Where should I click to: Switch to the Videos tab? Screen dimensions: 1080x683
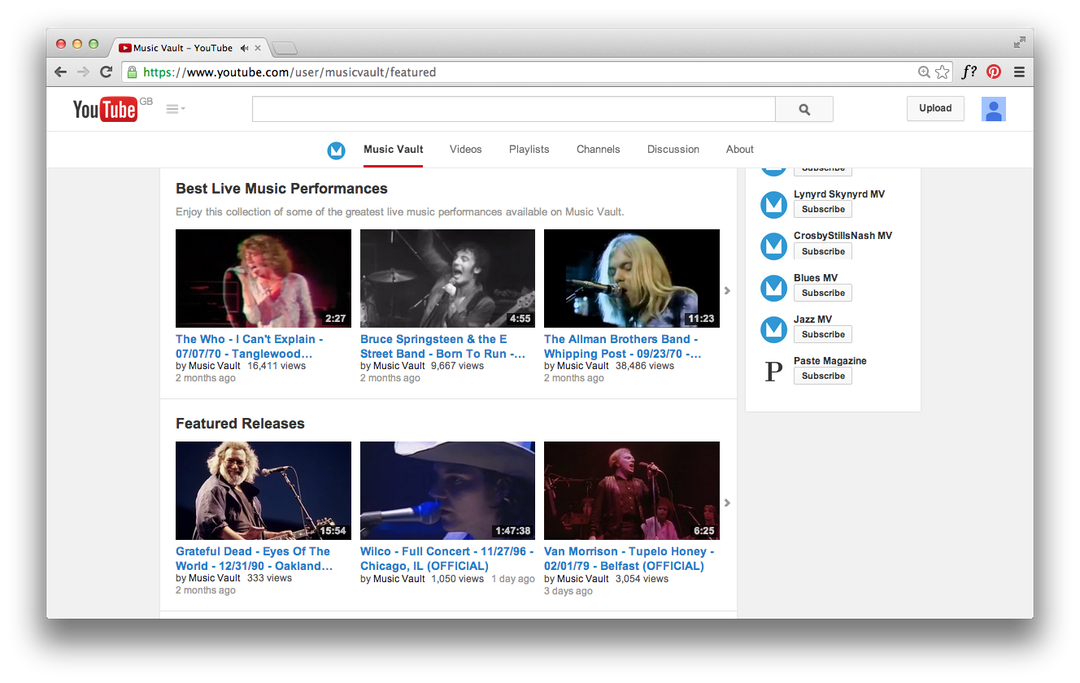[x=466, y=149]
